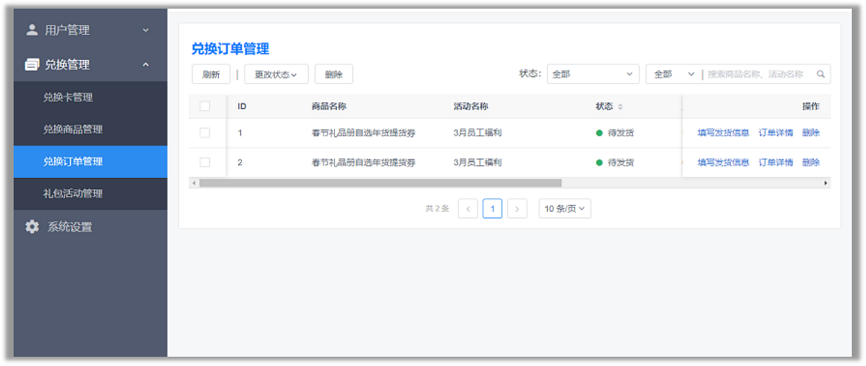866x366 pixels.
Task: Open the 10 条/页 page size dropdown
Action: 565,209
